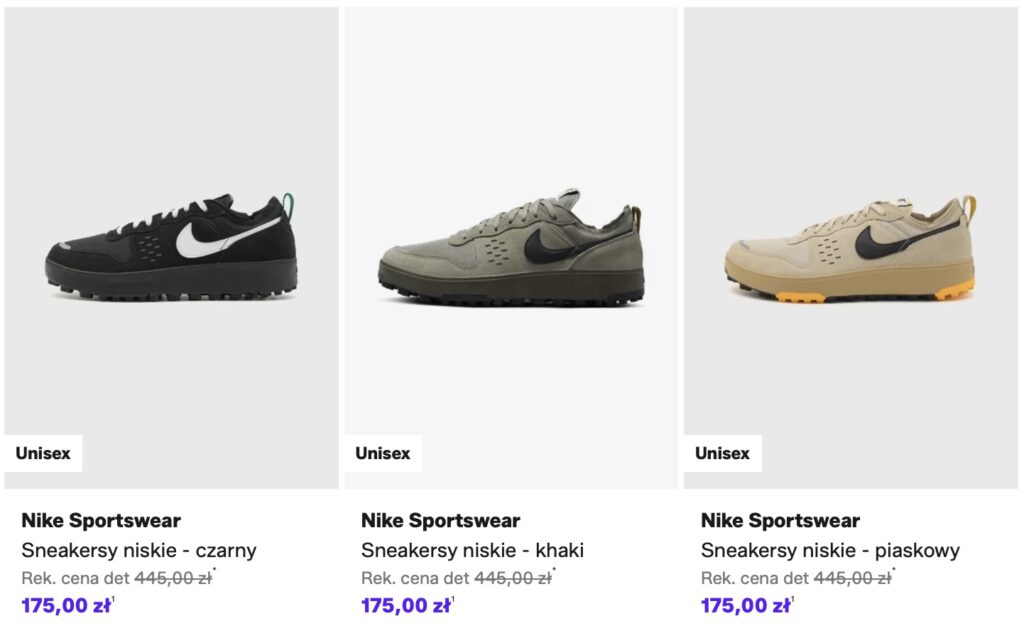This screenshot has height=633, width=1024.
Task: Open the sand-colored Nike sneaker product image
Action: 851,250
